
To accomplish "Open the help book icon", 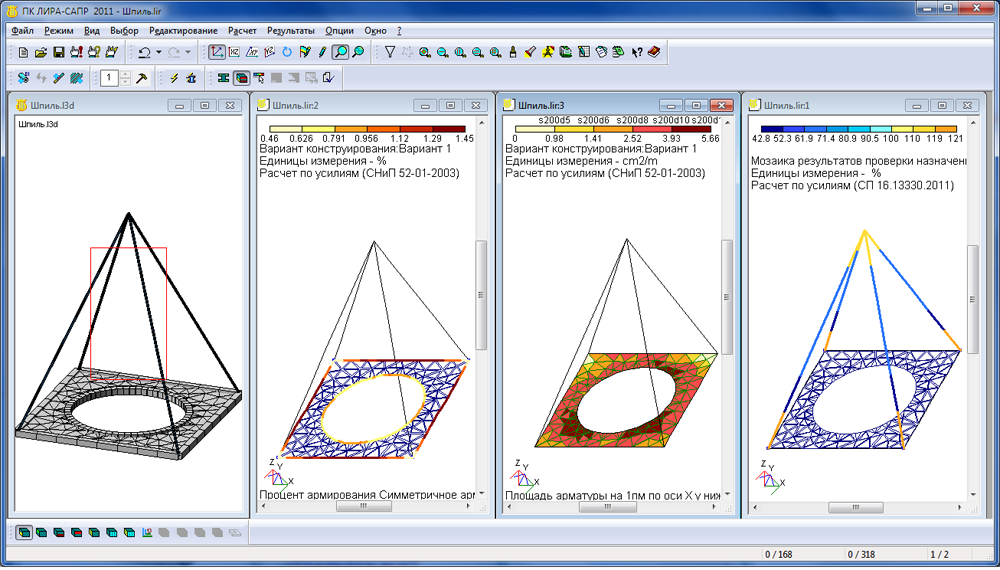I will point(654,52).
